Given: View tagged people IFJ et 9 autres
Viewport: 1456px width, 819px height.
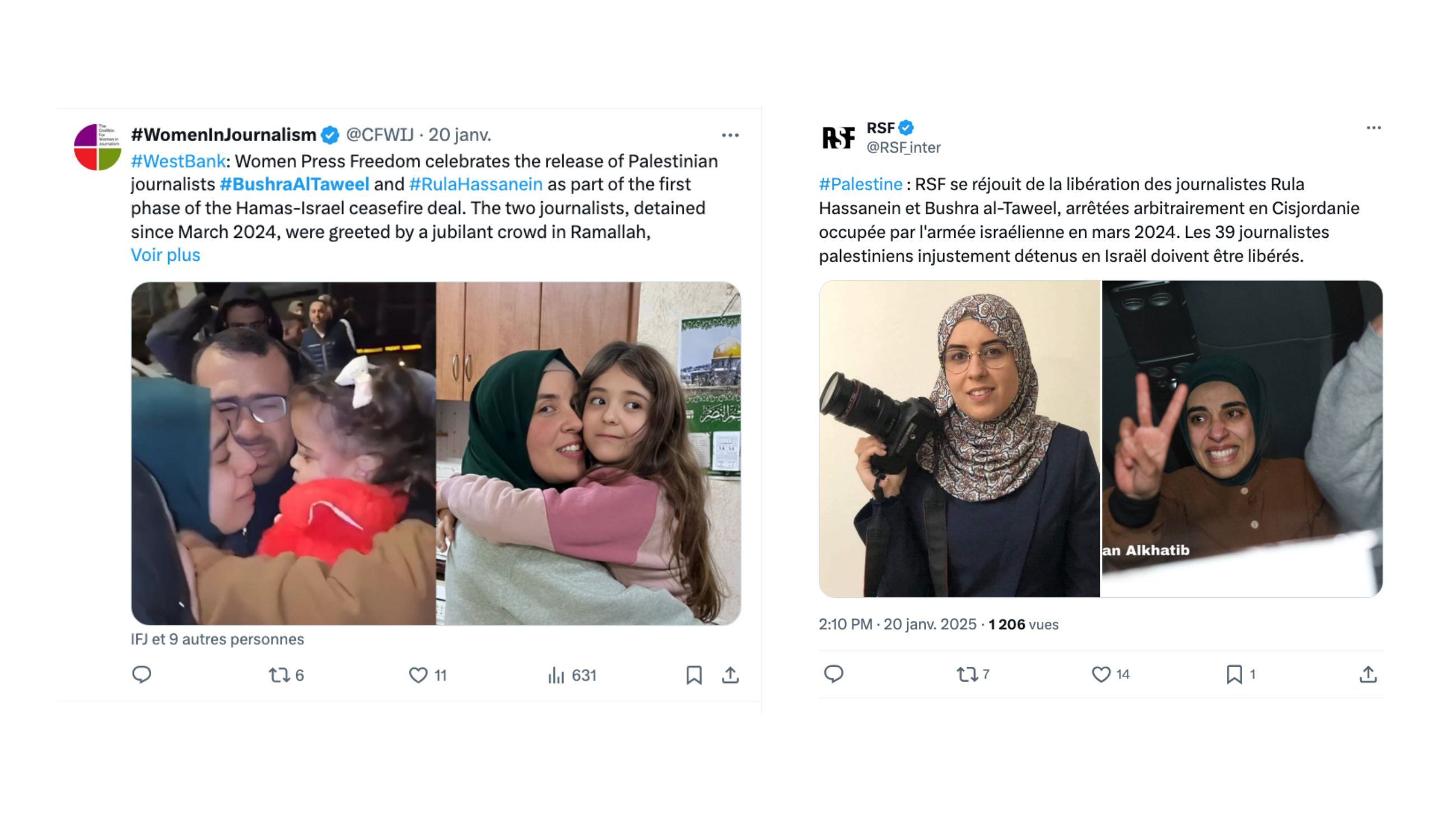Looking at the screenshot, I should [218, 639].
